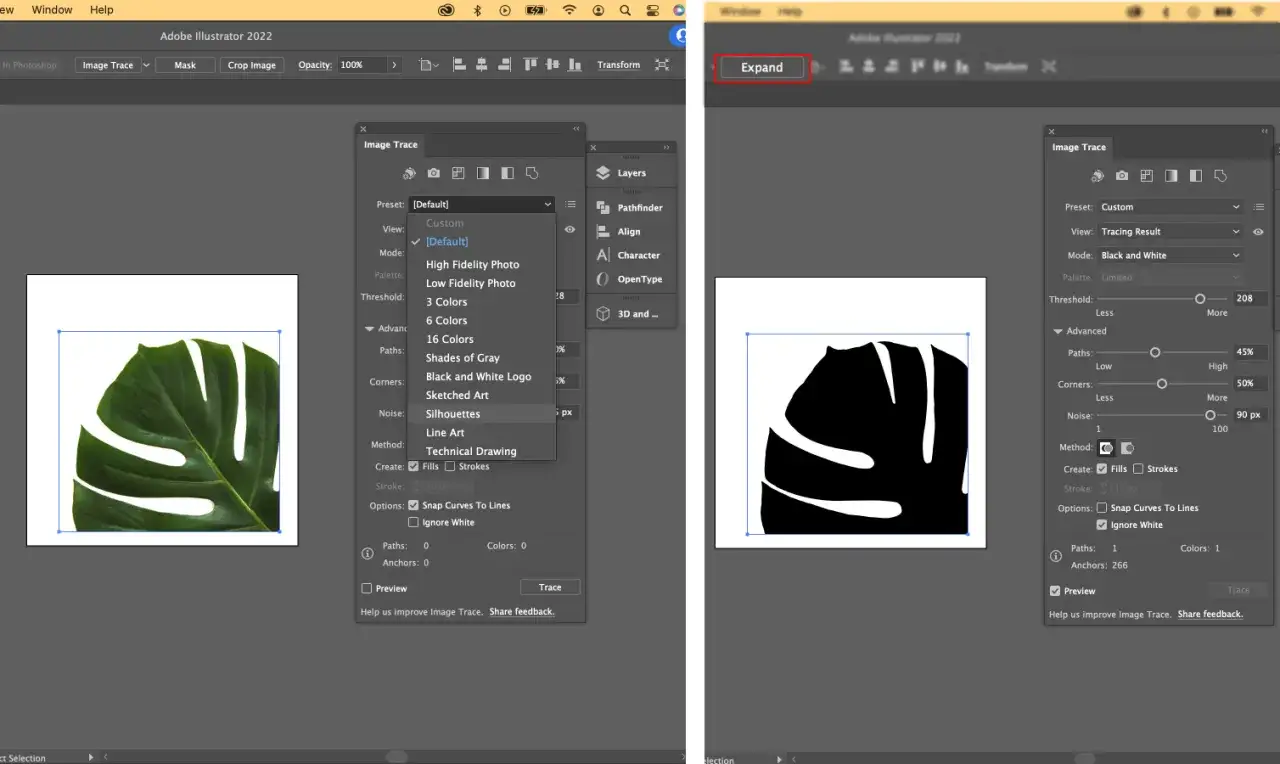This screenshot has width=1280, height=764.
Task: Click the Trace button beside unchecked Preview
Action: (x=550, y=587)
